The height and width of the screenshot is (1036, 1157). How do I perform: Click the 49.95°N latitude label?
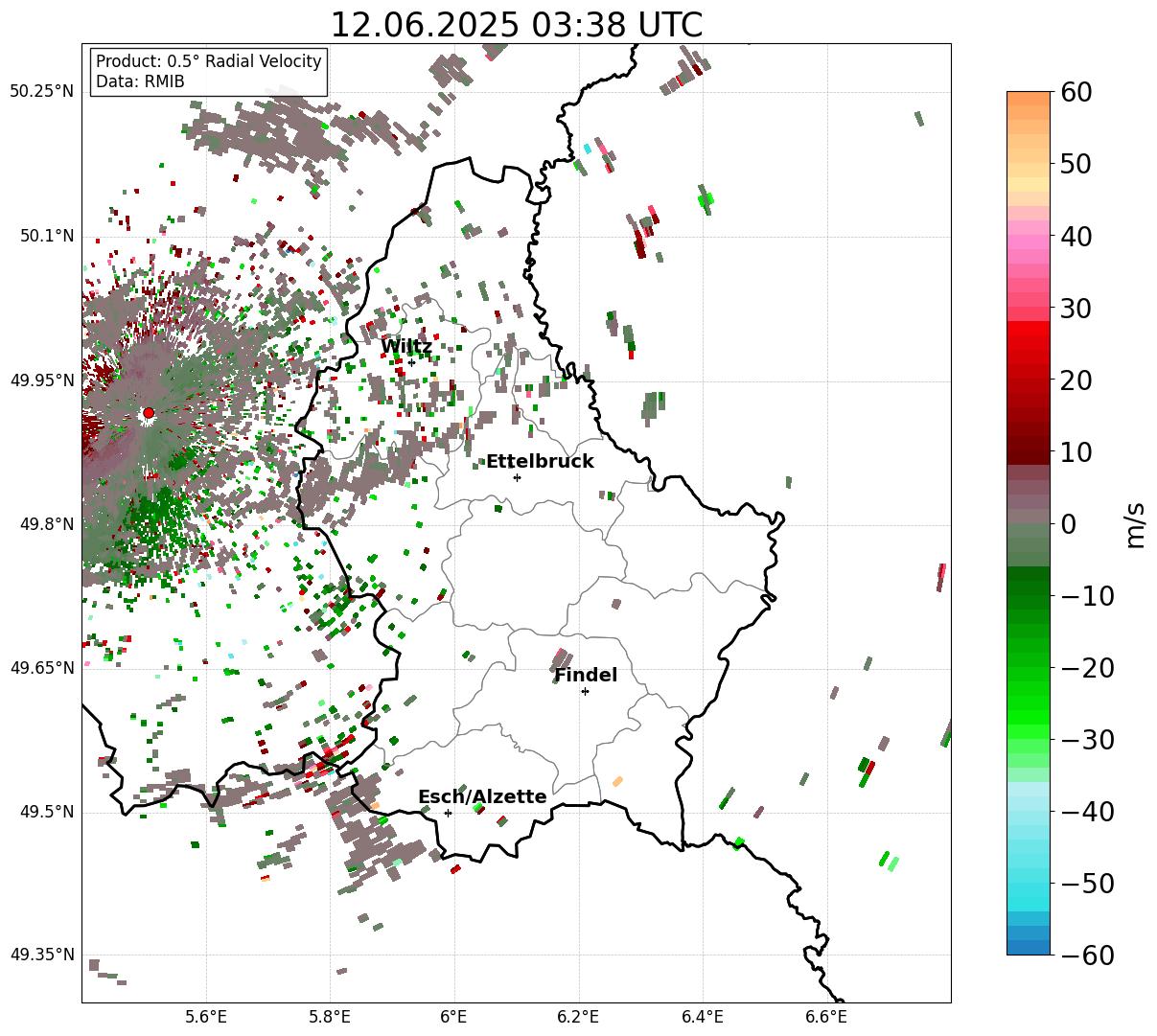pos(41,380)
